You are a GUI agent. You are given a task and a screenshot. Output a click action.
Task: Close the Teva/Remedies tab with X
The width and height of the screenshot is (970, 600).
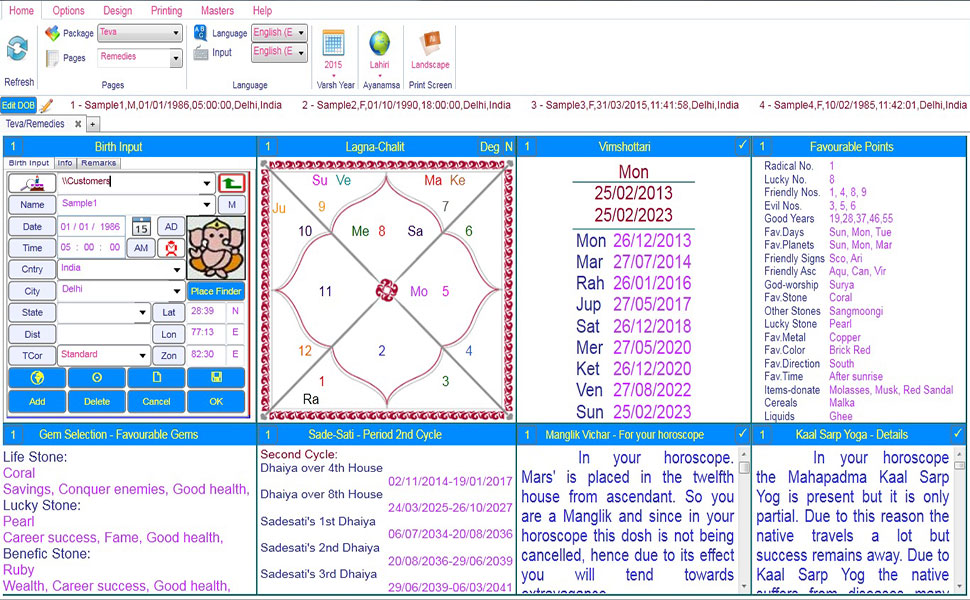point(78,124)
